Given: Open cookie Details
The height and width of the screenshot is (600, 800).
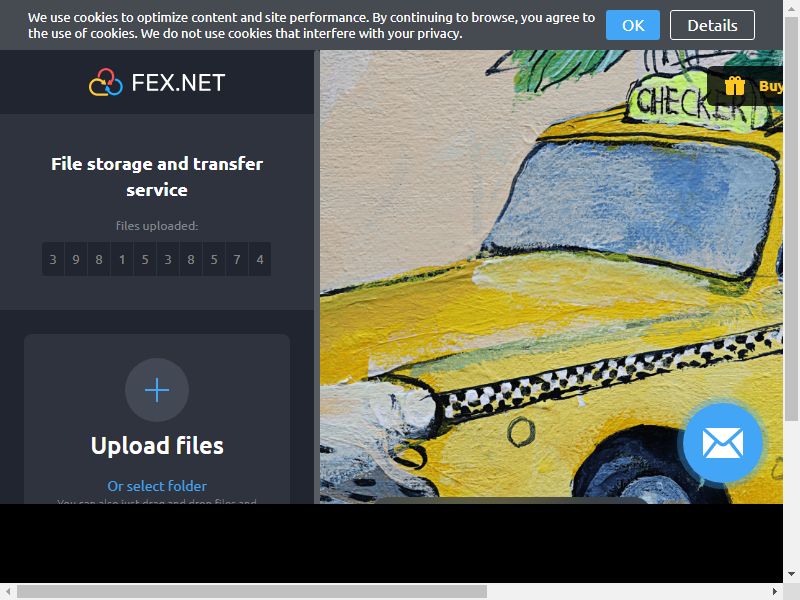Looking at the screenshot, I should (712, 25).
